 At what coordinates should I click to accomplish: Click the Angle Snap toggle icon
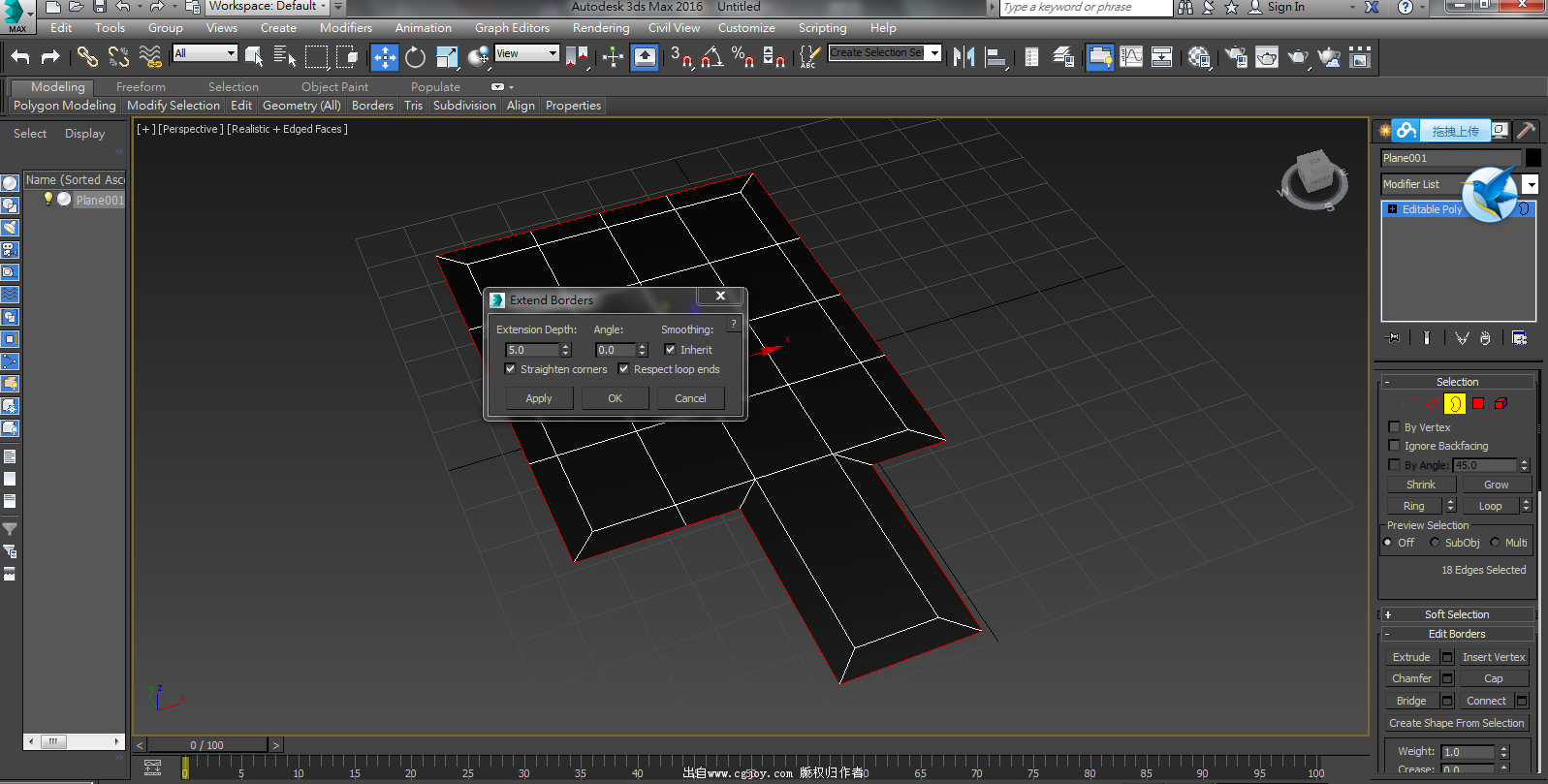click(x=712, y=57)
